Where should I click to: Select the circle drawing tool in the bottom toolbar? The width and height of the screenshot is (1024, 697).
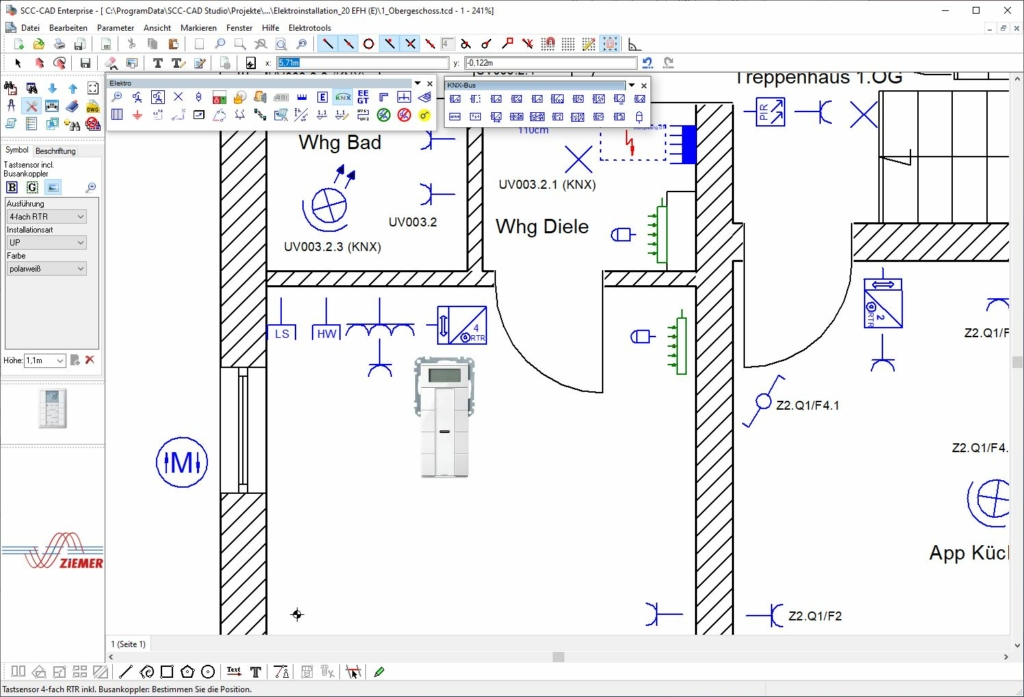click(208, 672)
